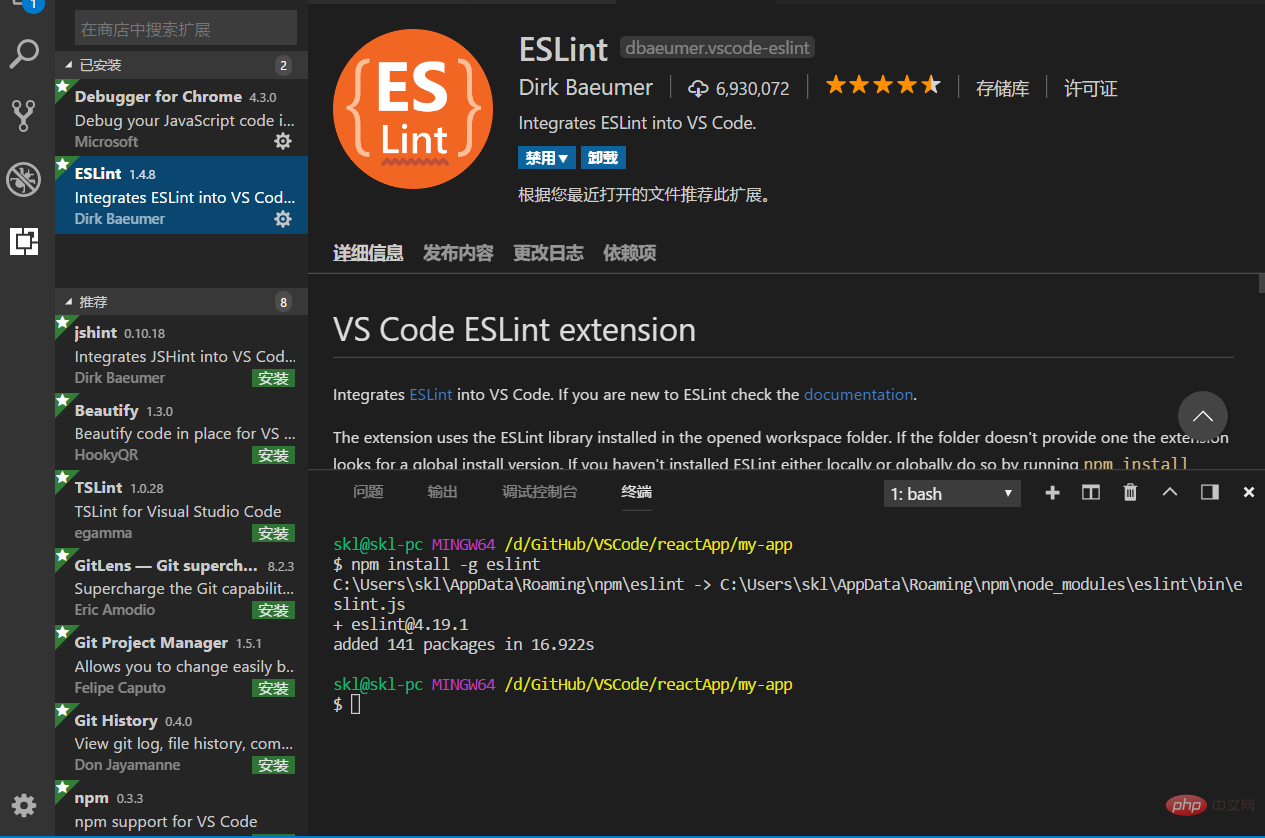Select the GitLens extension row
The image size is (1265, 838).
(181, 586)
